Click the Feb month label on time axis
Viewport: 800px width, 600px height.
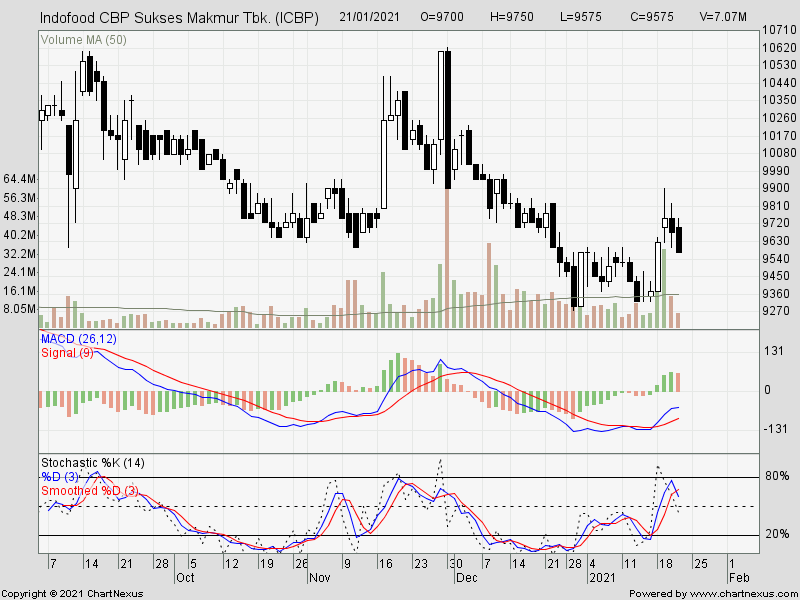[x=739, y=578]
